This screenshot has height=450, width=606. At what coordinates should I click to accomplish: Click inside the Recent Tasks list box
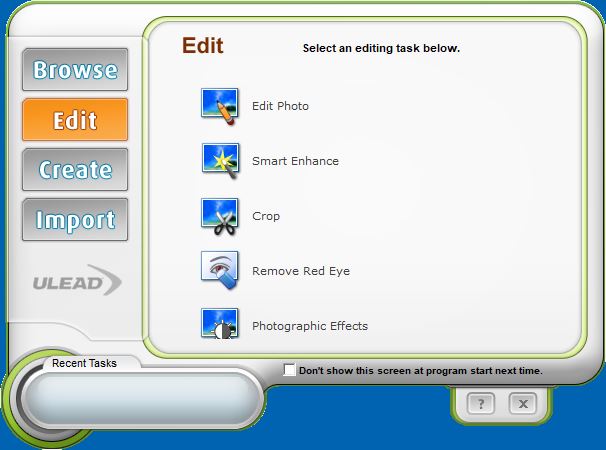click(141, 398)
